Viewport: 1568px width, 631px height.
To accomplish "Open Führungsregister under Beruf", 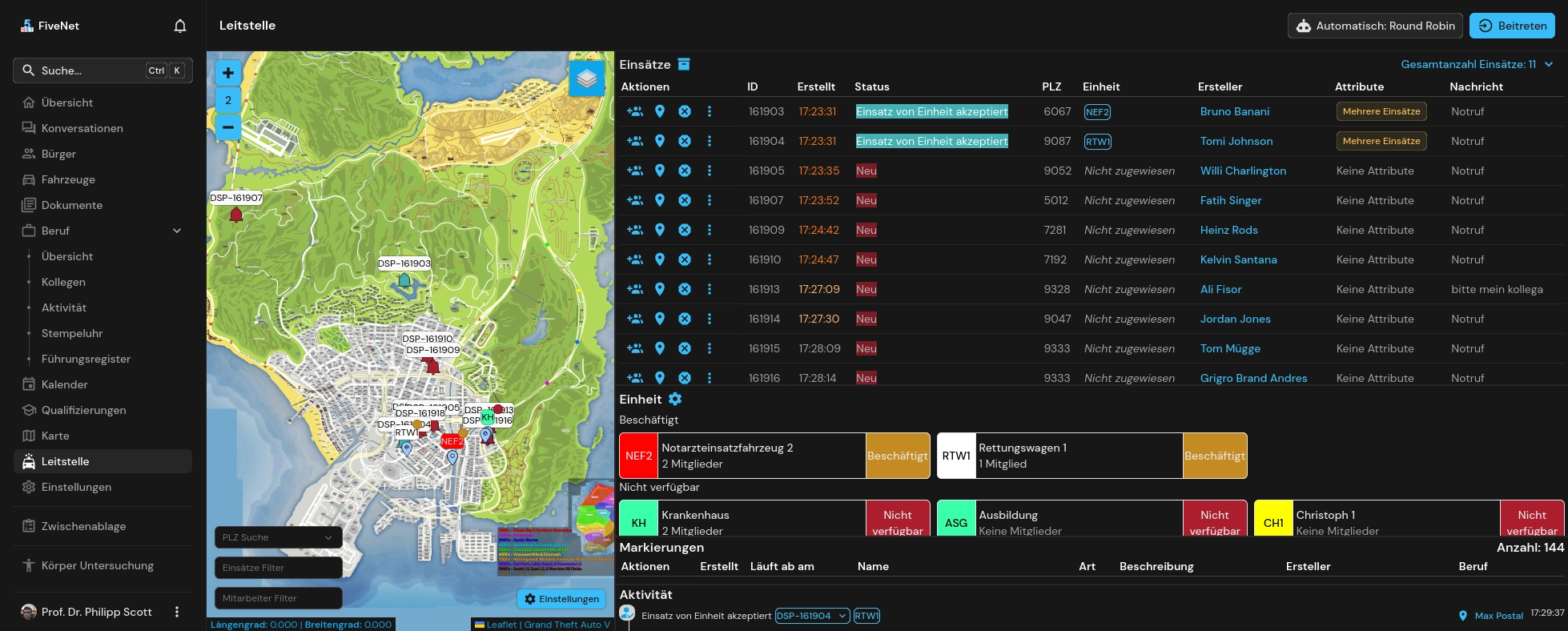I will click(86, 359).
